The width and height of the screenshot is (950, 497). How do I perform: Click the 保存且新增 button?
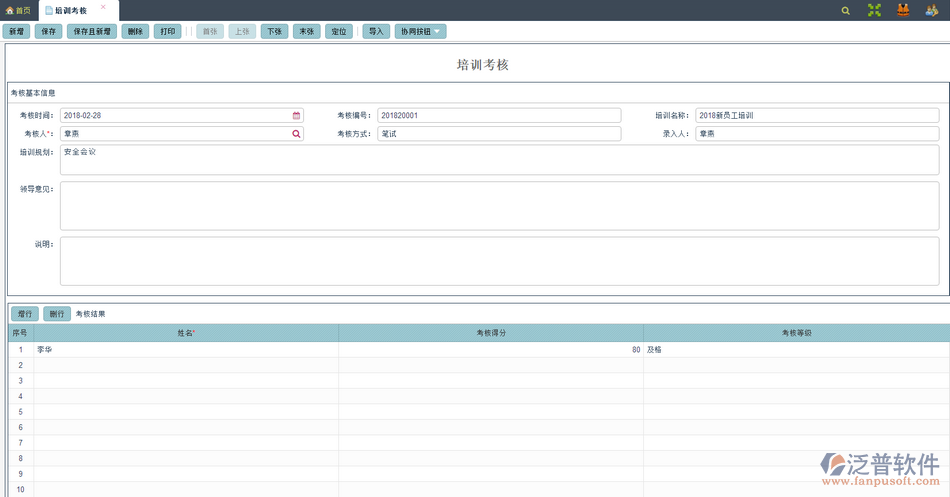click(x=92, y=32)
